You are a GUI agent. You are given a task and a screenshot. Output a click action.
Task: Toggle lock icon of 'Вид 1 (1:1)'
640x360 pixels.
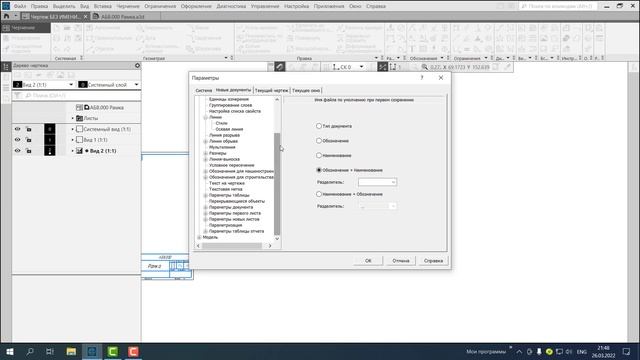pos(29,140)
